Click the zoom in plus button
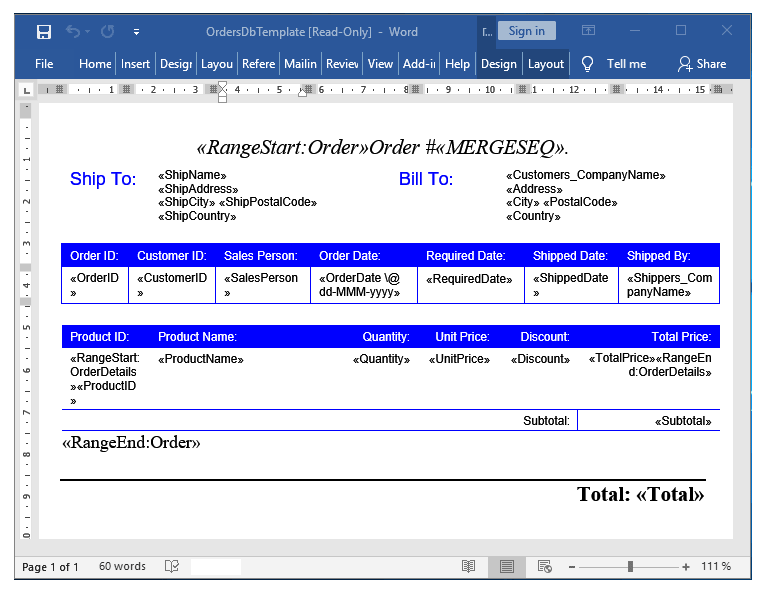 click(685, 567)
